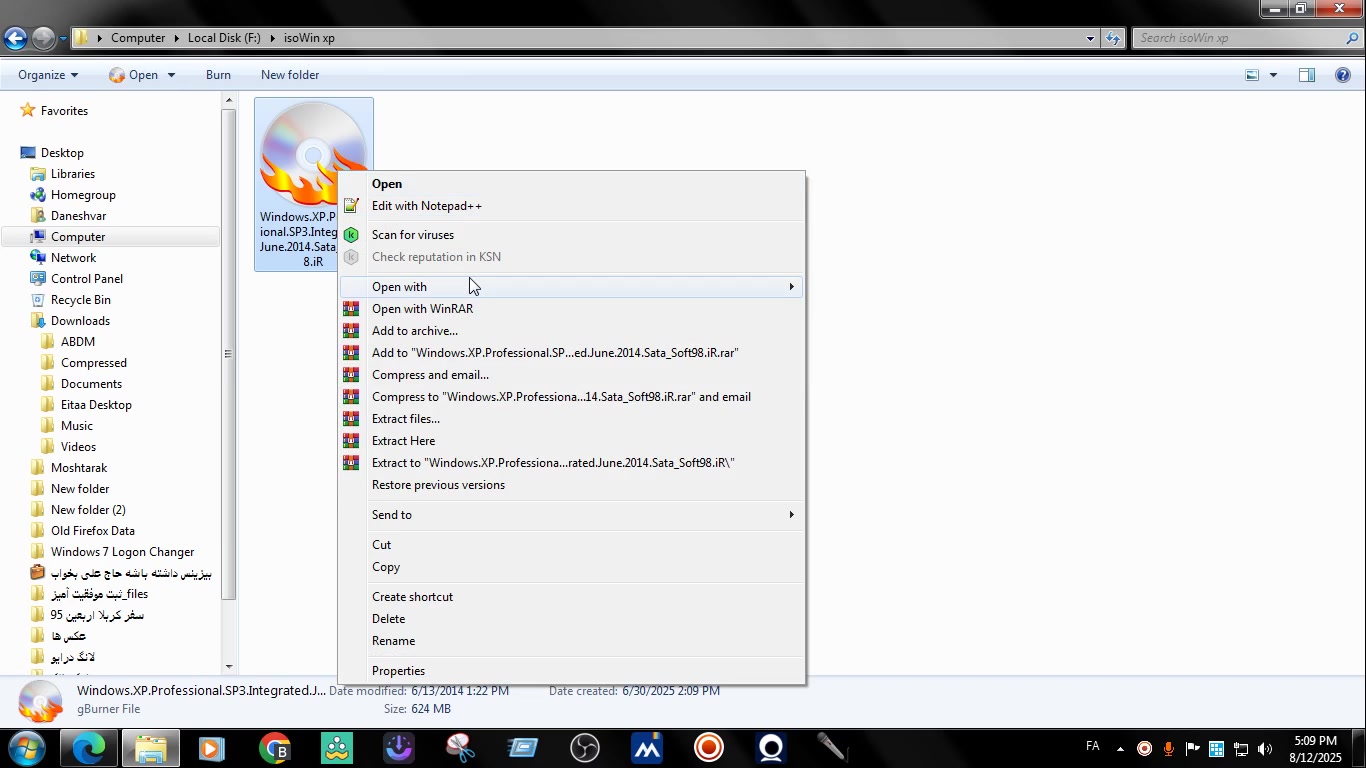Open the Windows Start menu
The width and height of the screenshot is (1366, 768).
pos(26,748)
